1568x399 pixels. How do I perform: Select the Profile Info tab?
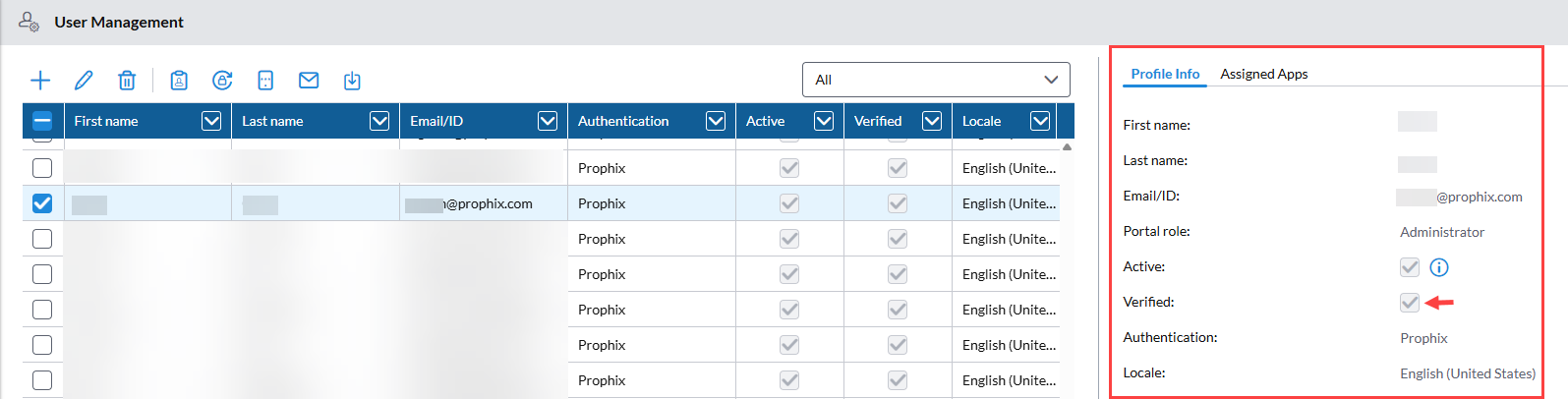pos(1165,74)
